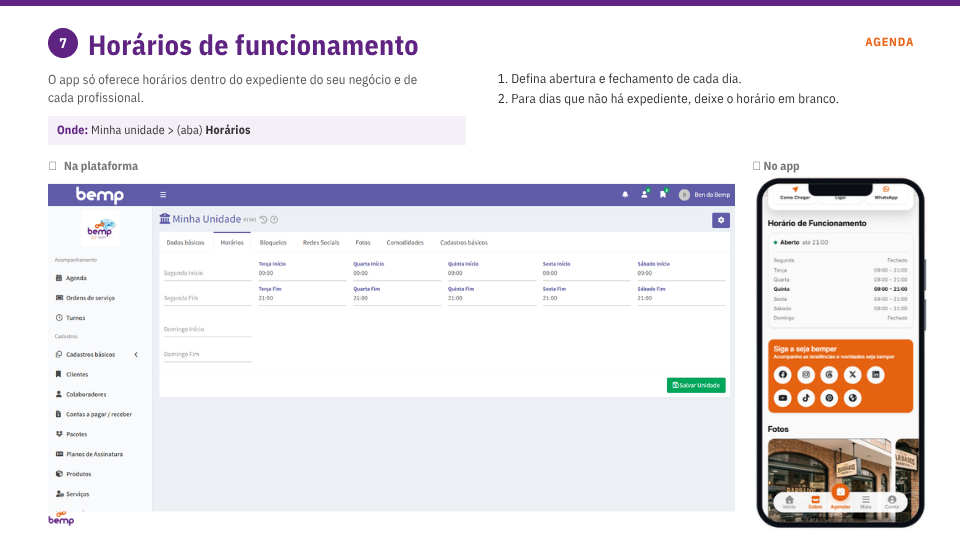Open the bookmark icon with badge in header

[663, 194]
